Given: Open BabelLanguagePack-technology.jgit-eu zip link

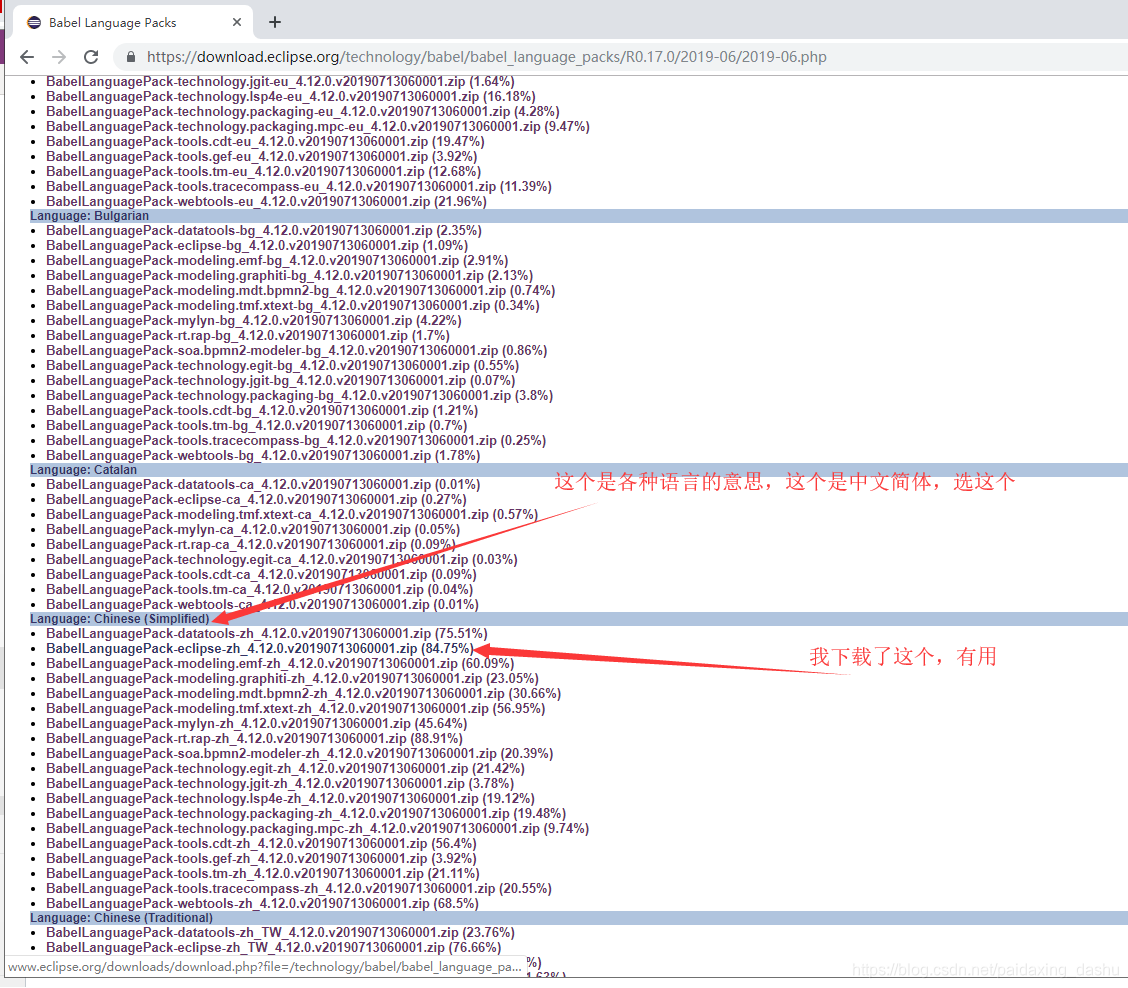Looking at the screenshot, I should (281, 81).
